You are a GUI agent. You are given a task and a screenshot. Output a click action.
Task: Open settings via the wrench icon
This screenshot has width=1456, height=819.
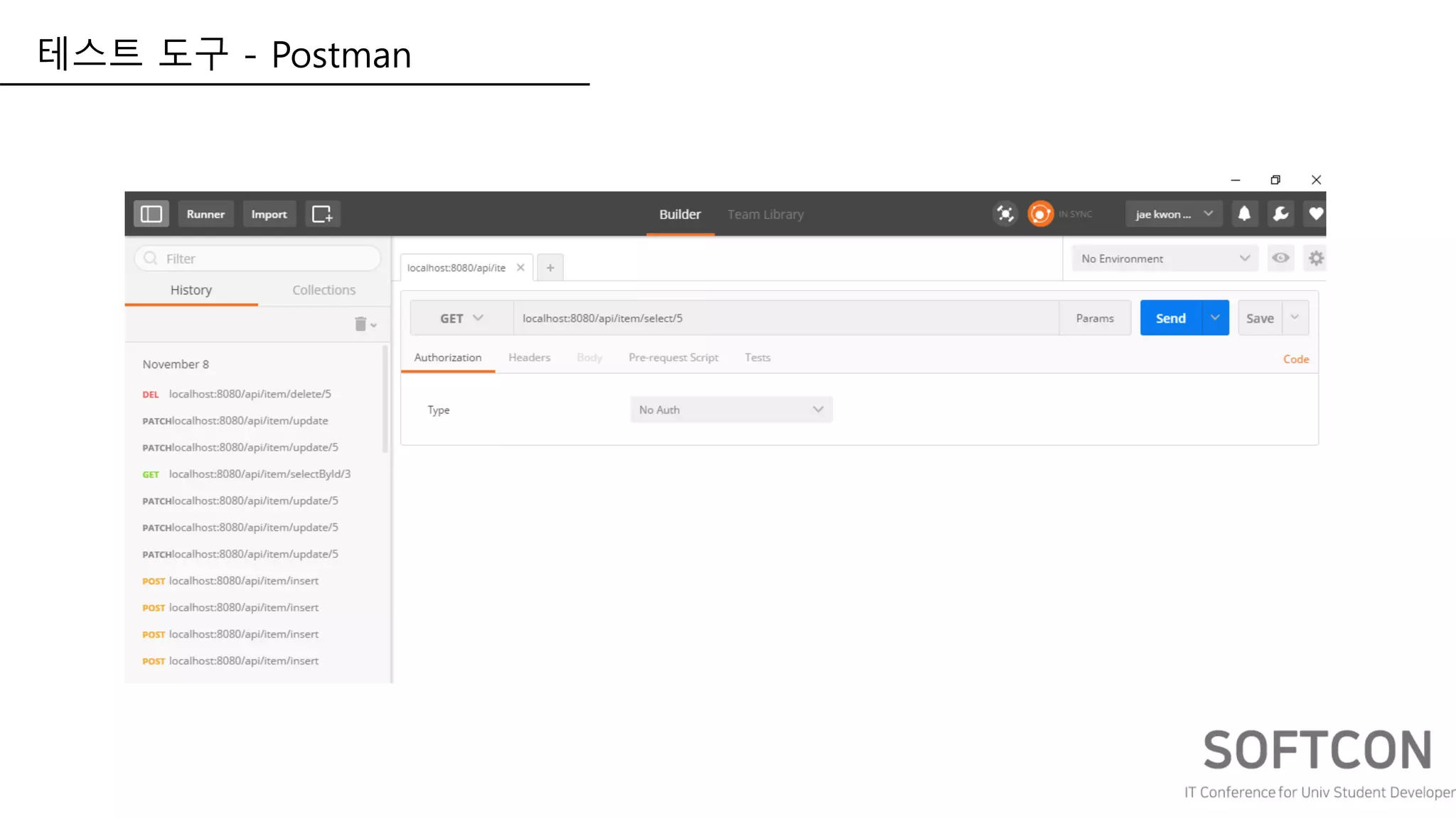pos(1280,214)
